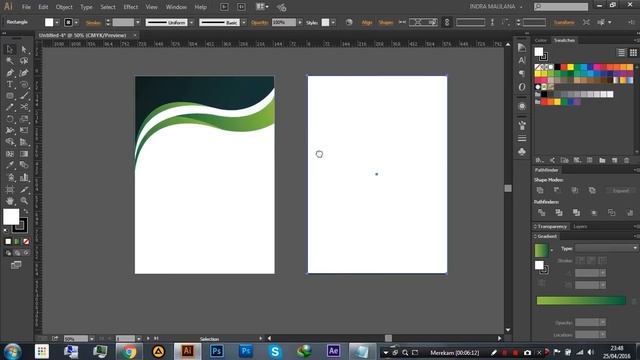This screenshot has height=360, width=640.
Task: Select the Magic Wand tool
Action: [x=10, y=61]
